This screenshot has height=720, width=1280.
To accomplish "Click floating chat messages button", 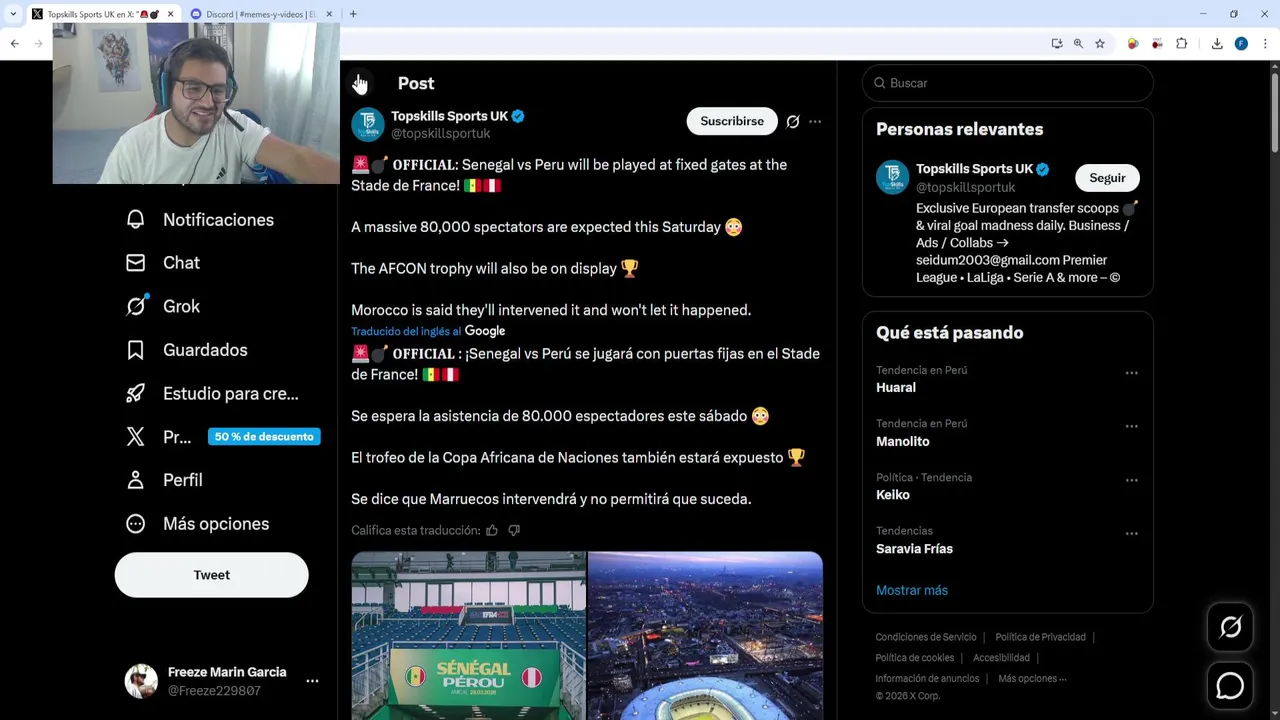I will point(1230,686).
